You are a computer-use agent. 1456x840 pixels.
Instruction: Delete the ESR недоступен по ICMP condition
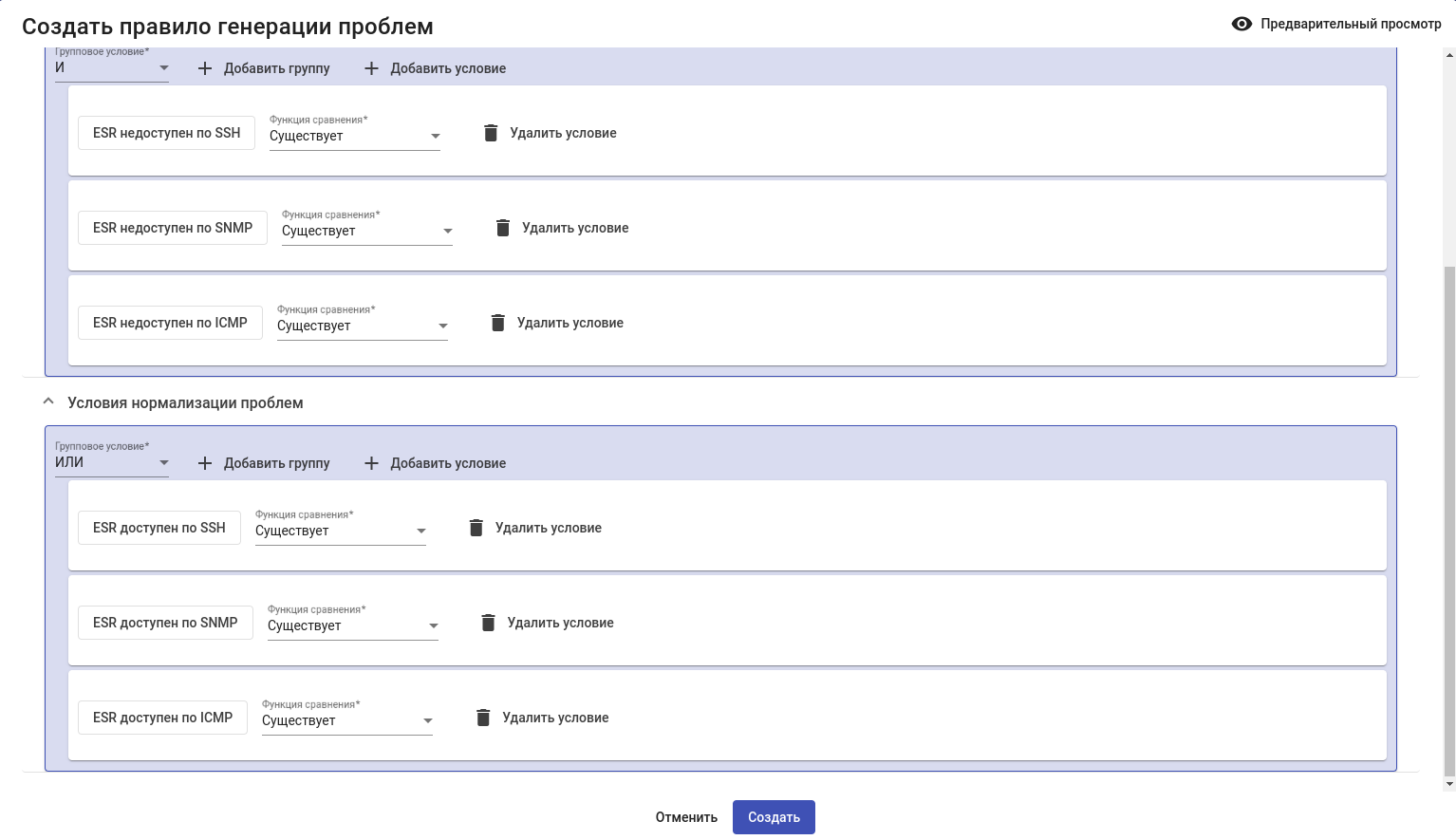point(498,323)
